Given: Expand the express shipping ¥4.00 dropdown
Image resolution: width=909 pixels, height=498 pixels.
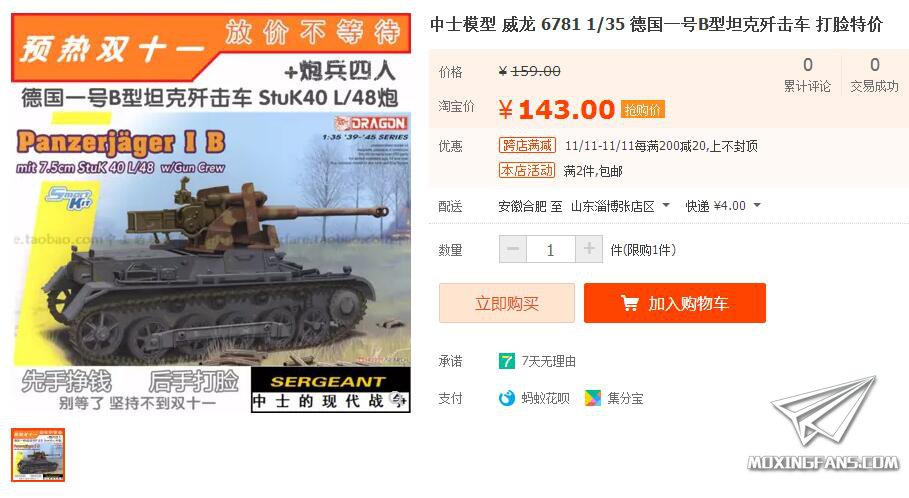Looking at the screenshot, I should click(x=723, y=206).
